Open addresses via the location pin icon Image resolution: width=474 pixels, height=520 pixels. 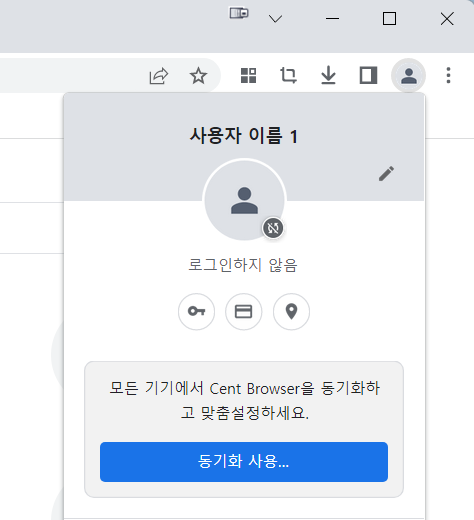pyautogui.click(x=291, y=312)
